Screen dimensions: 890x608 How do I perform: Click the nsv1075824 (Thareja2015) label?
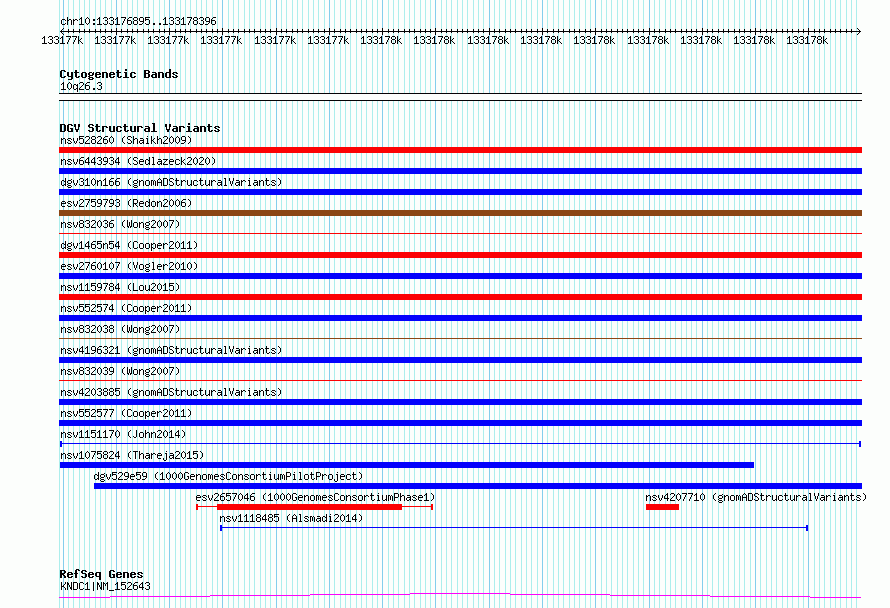click(132, 455)
